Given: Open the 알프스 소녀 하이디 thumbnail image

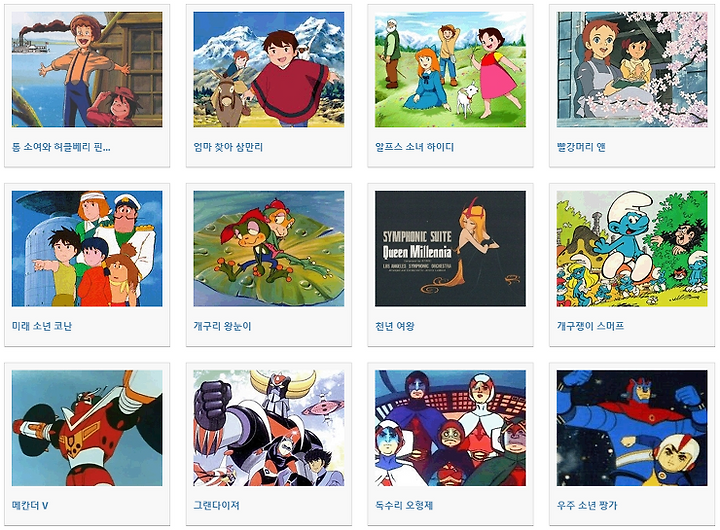Looking at the screenshot, I should 450,69.
